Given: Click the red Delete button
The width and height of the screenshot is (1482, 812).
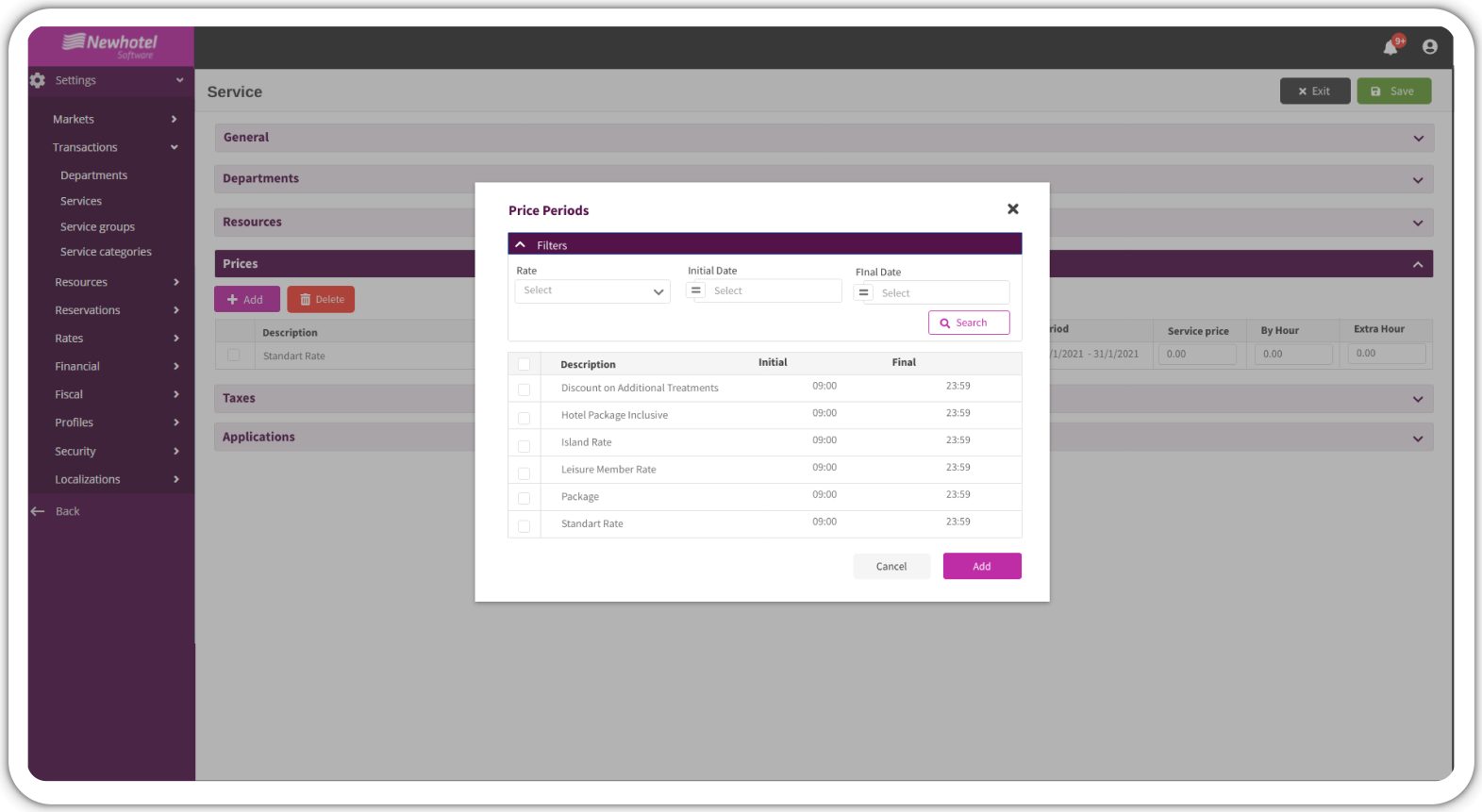Looking at the screenshot, I should [322, 299].
